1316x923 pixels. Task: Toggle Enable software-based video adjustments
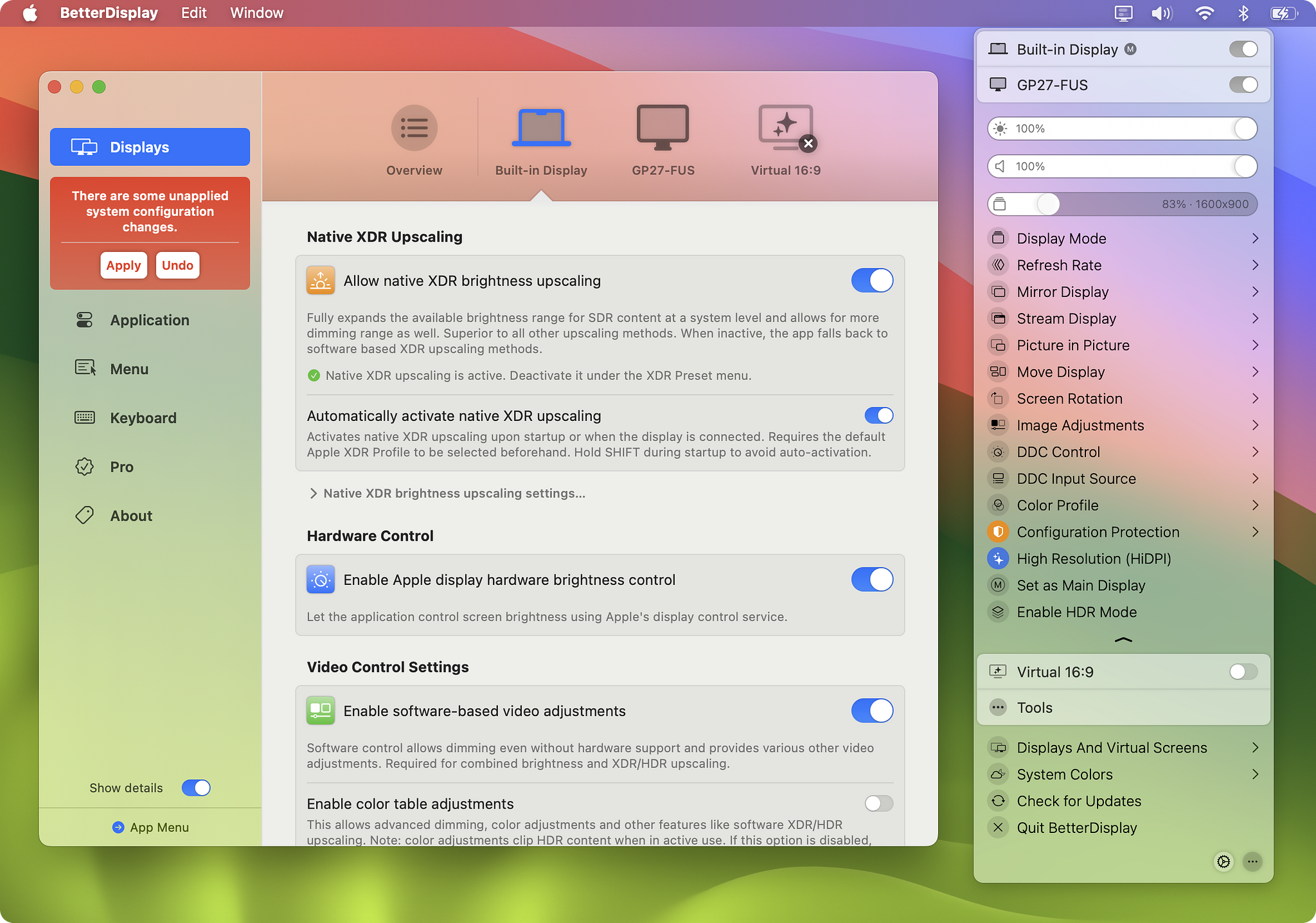click(x=872, y=710)
